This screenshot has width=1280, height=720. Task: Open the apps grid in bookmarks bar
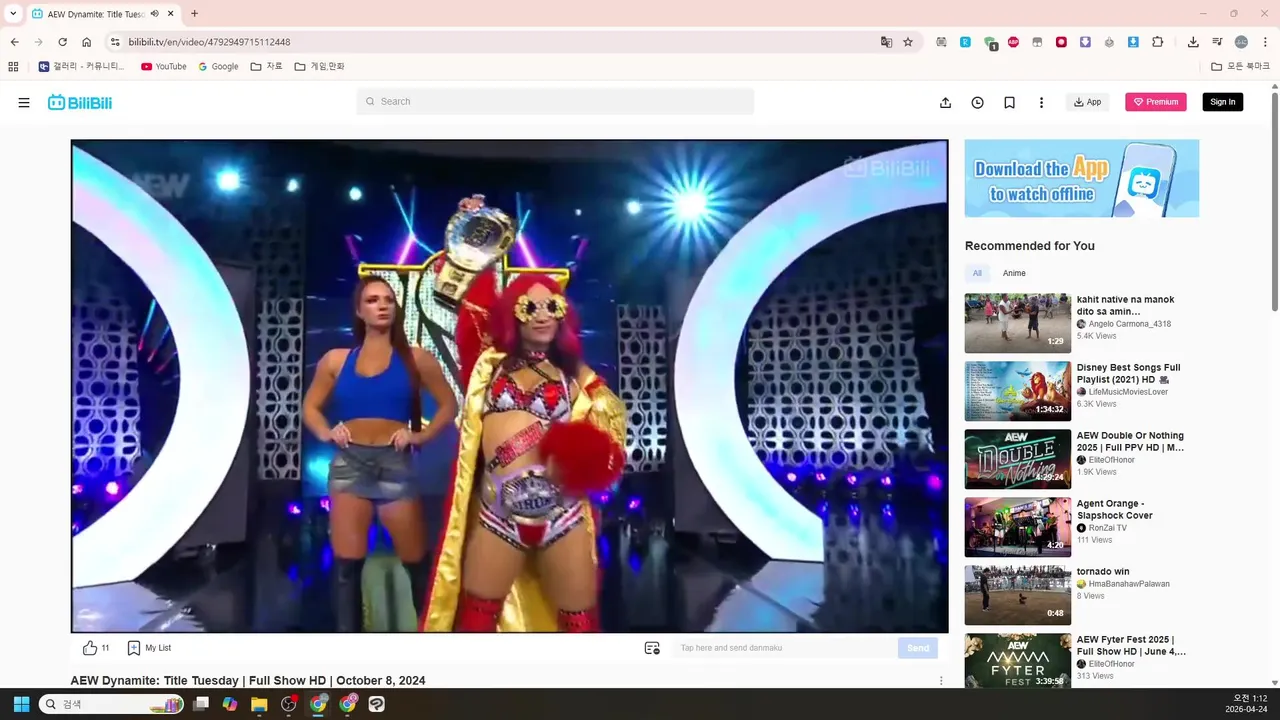click(x=13, y=67)
